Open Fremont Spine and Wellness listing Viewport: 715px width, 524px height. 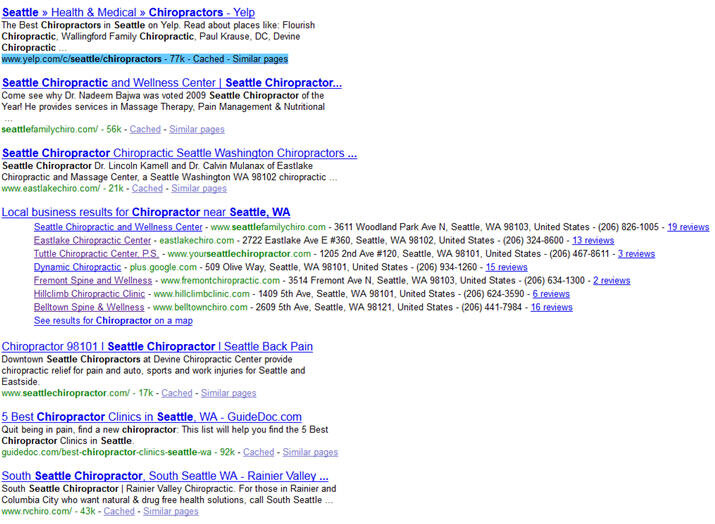tap(93, 280)
